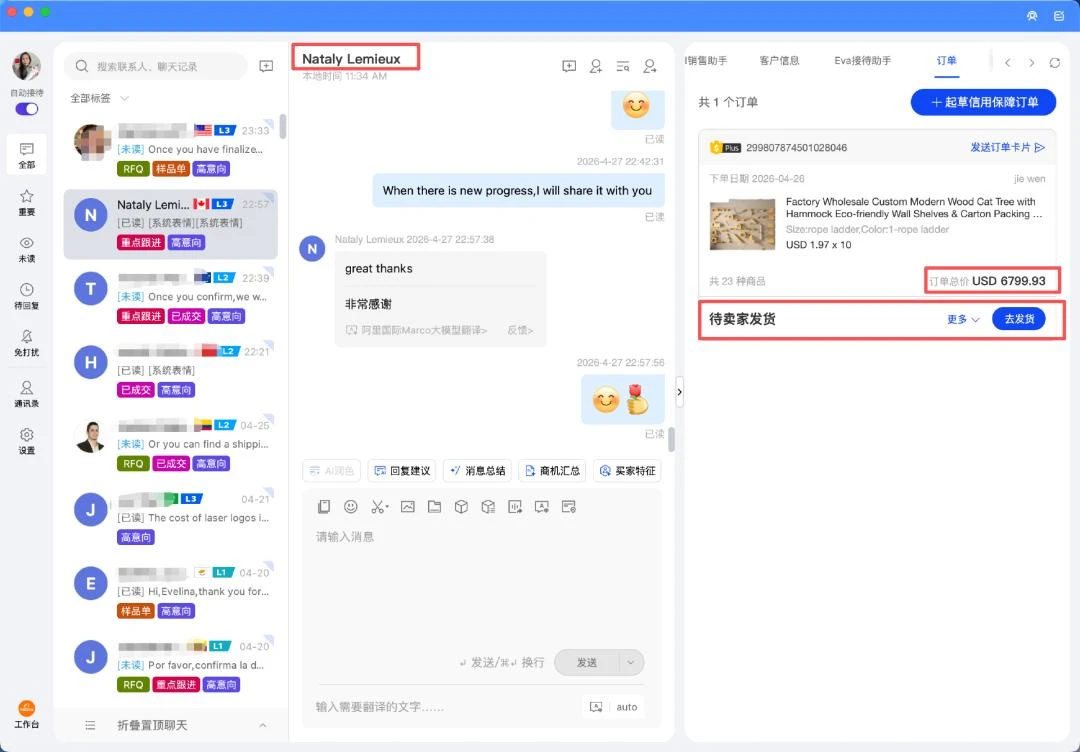This screenshot has width=1080, height=752.
Task: Click the order number 299807874501028046
Action: (796, 147)
